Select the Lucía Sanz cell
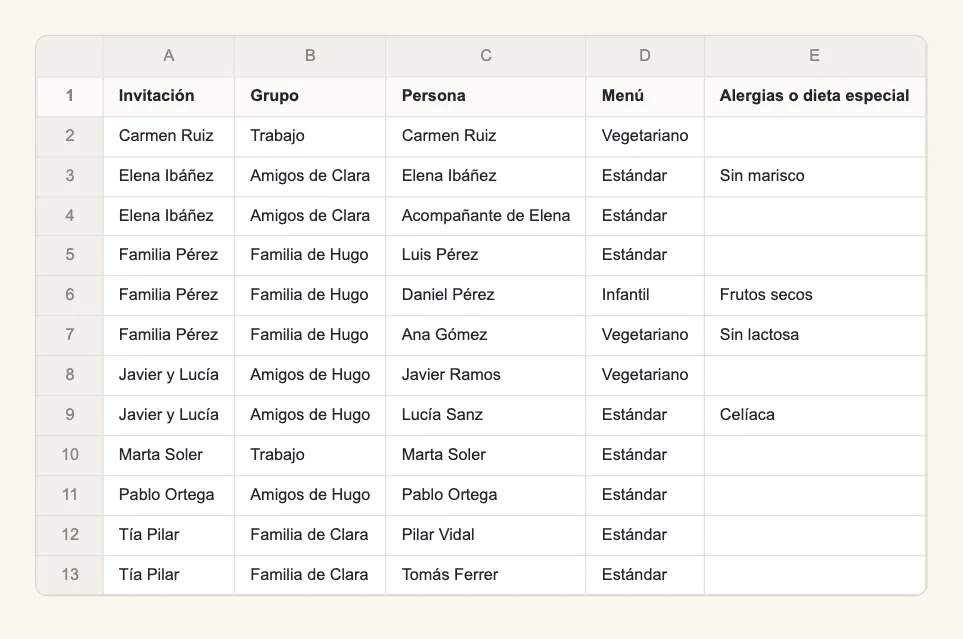This screenshot has width=963, height=639. pos(485,415)
